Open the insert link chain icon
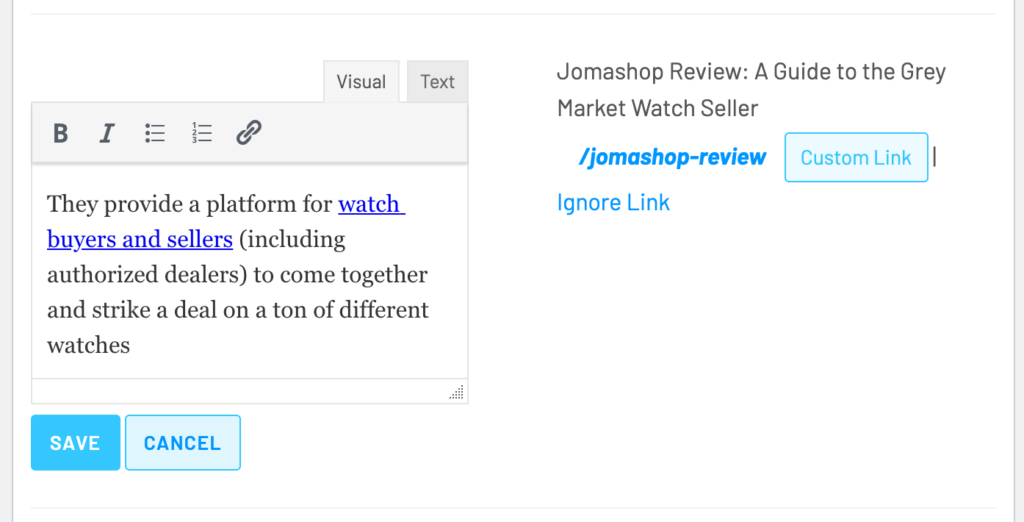1024x522 pixels. click(x=249, y=133)
